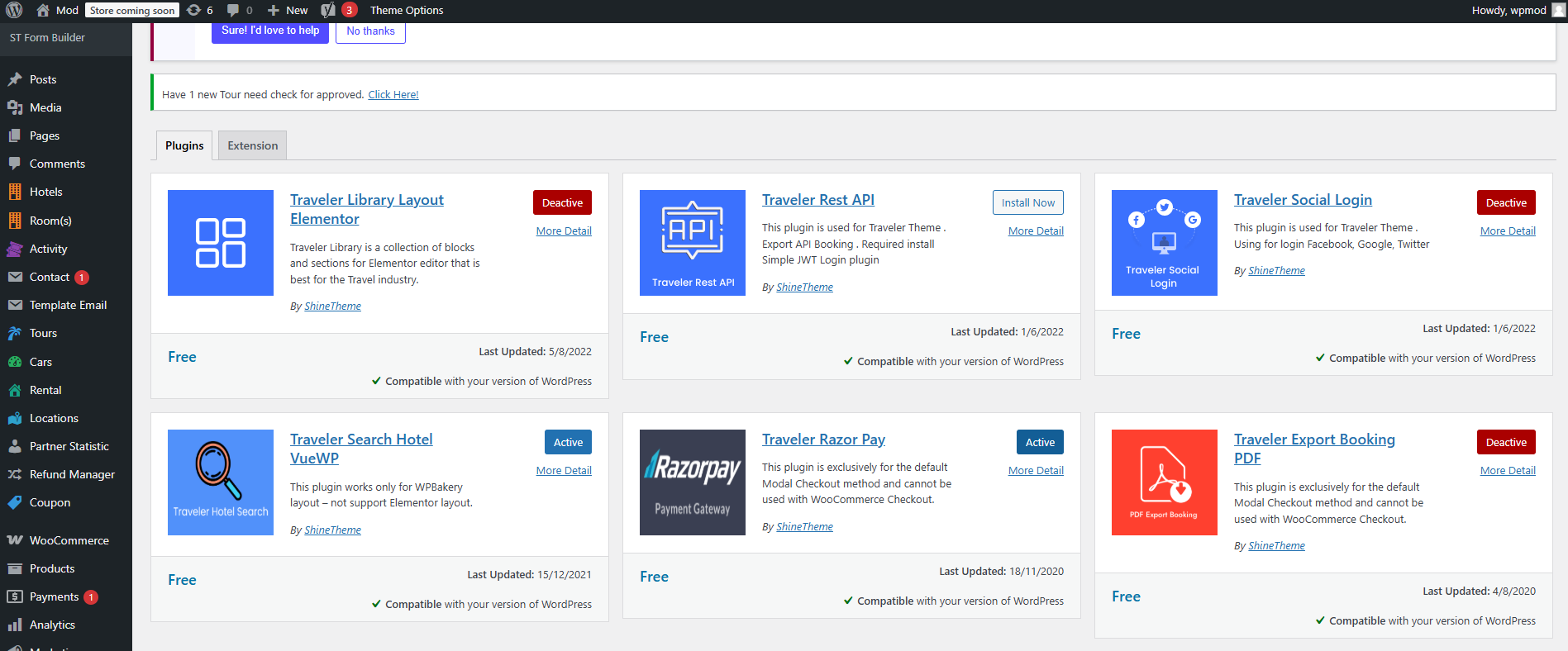Open the Traveler Social Login title link

1303,200
